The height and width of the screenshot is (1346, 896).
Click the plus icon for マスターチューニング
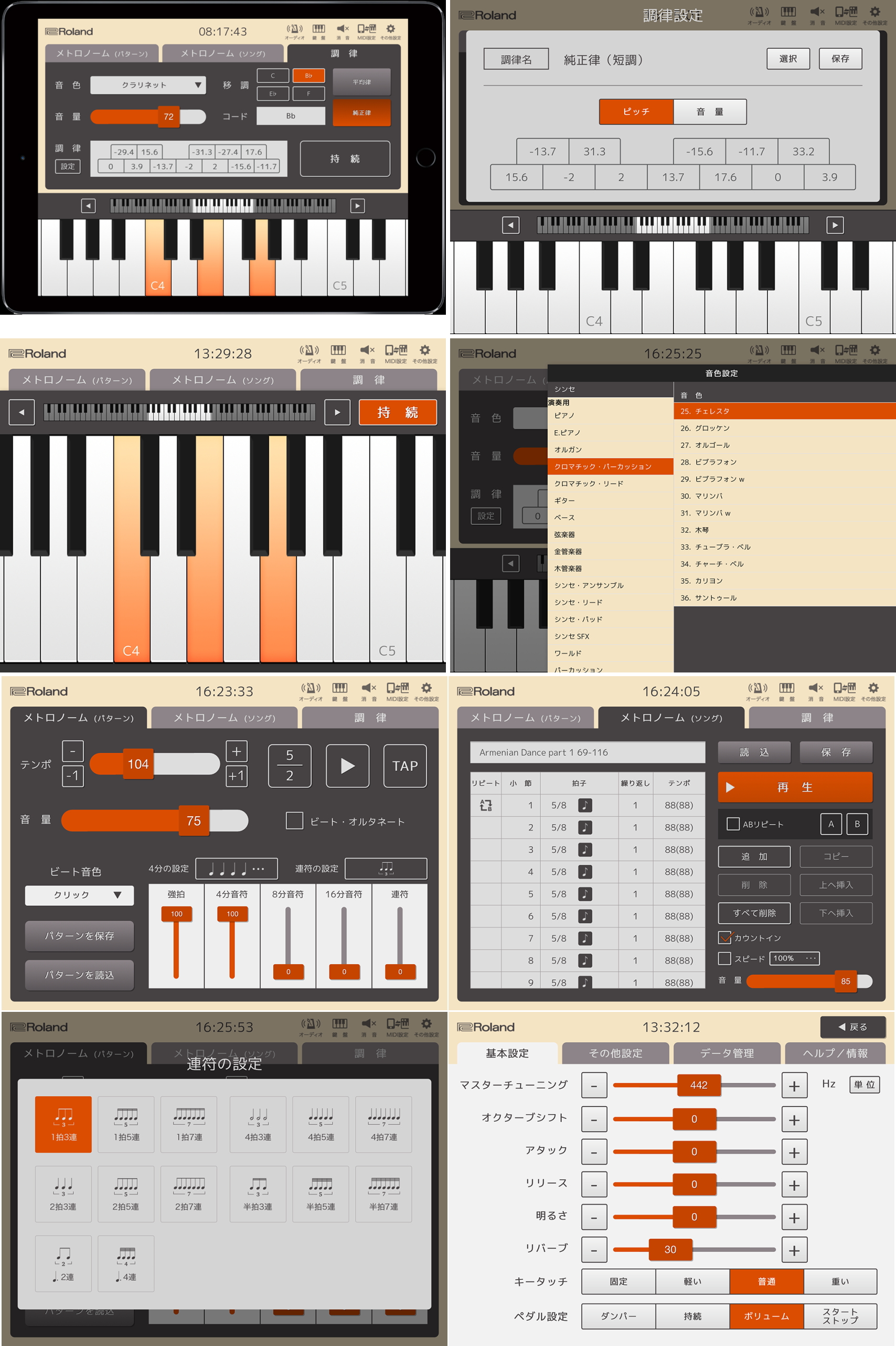coord(794,1085)
